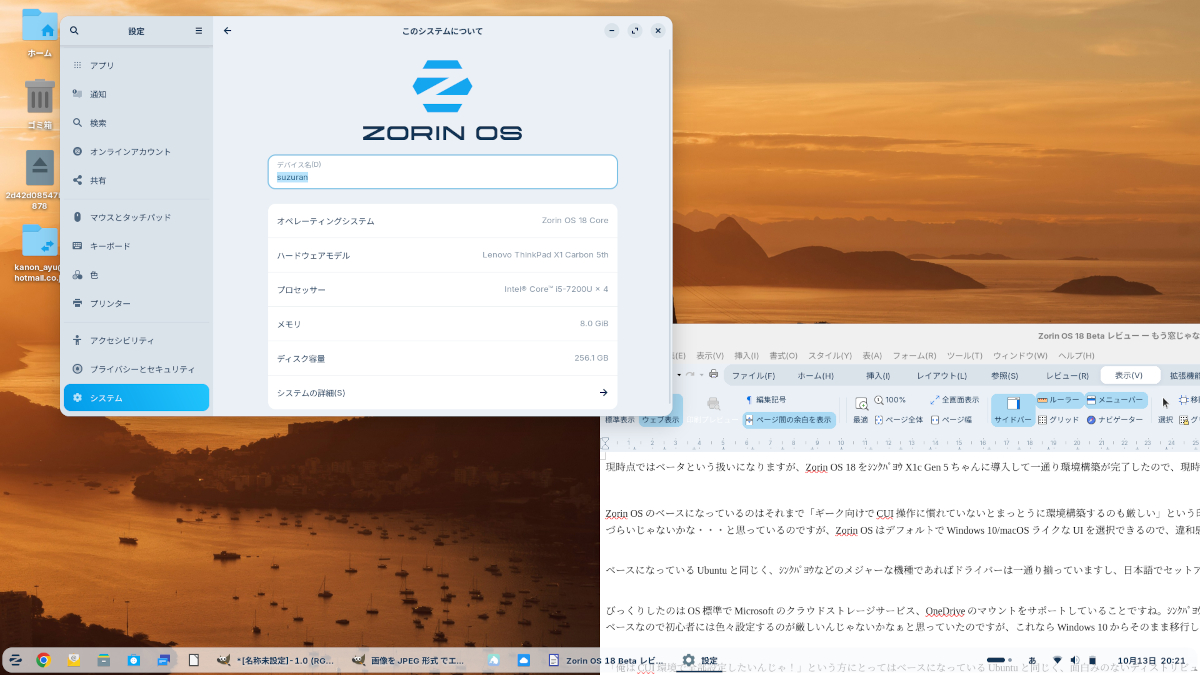
Task: Click the search icon in Settings header
Action: [x=74, y=31]
